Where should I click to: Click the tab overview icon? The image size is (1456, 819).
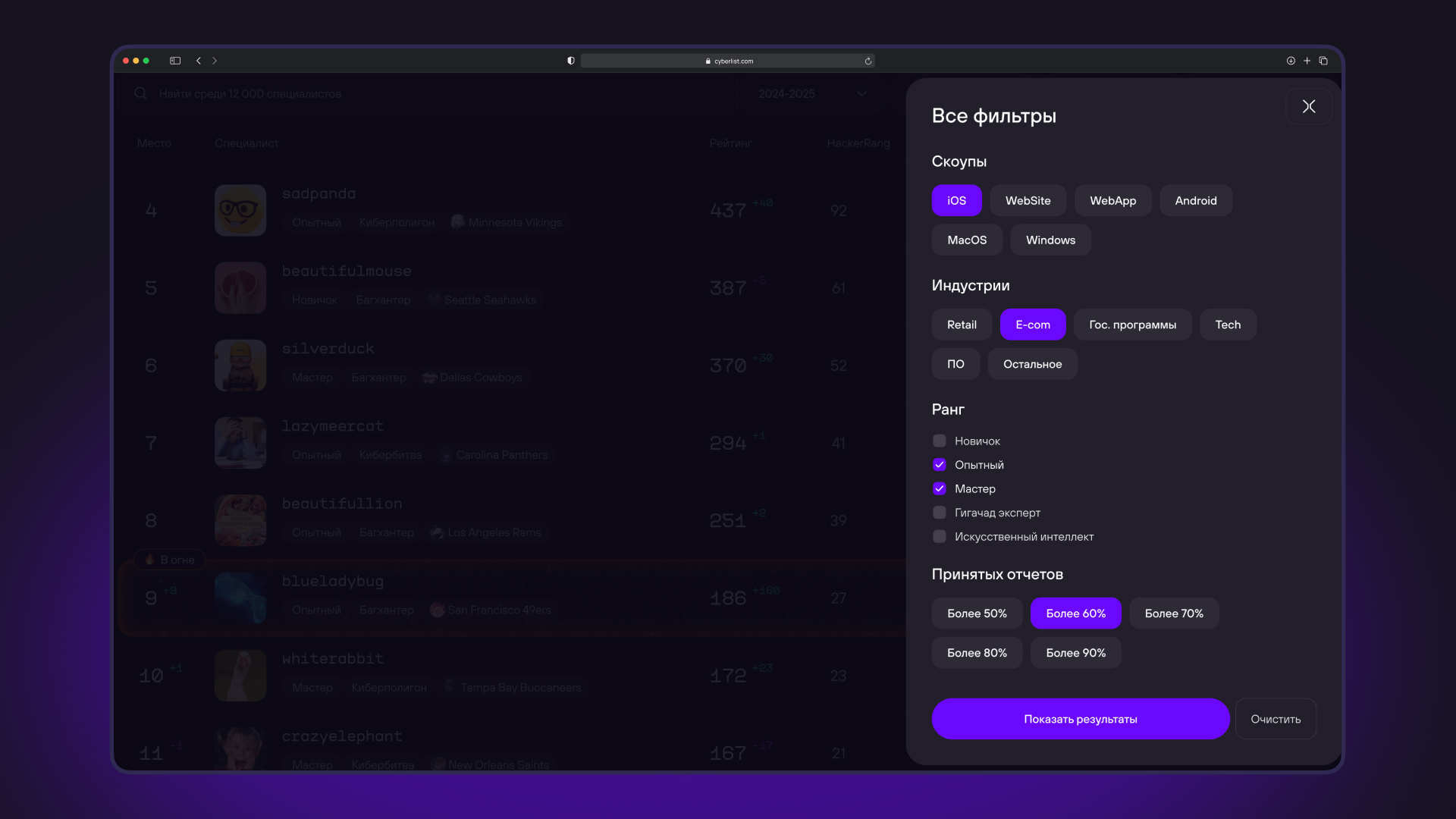1323,61
